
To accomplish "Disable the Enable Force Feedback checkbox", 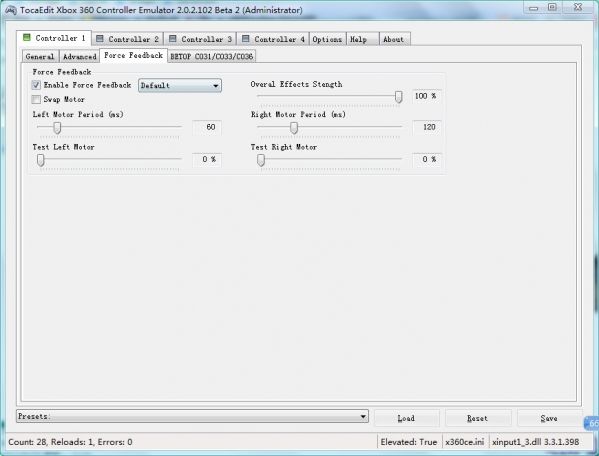I will tap(36, 85).
